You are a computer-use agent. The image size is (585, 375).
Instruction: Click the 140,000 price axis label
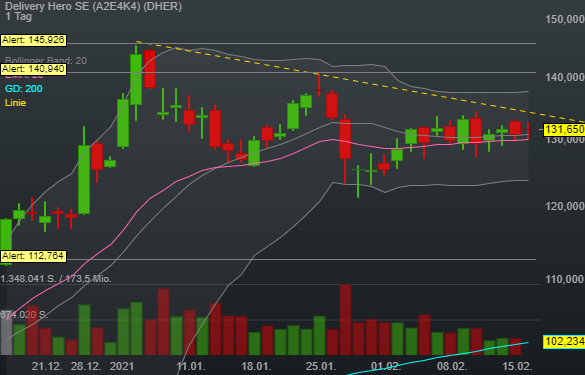(x=565, y=77)
